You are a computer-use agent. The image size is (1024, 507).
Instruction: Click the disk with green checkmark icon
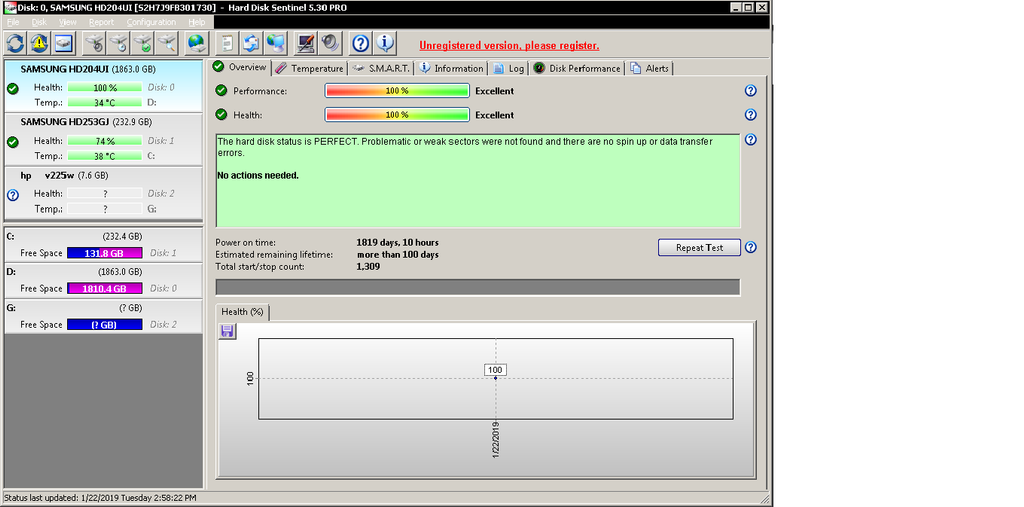tap(144, 44)
